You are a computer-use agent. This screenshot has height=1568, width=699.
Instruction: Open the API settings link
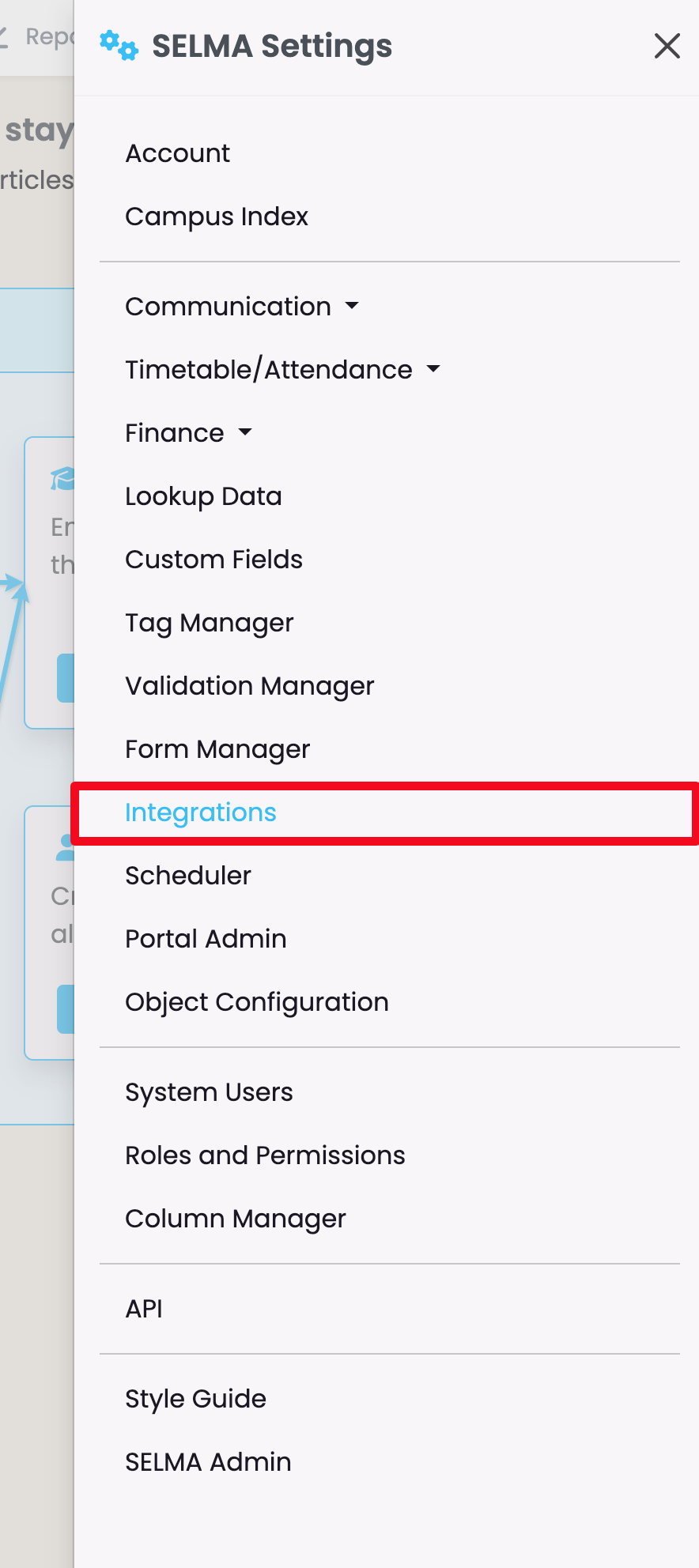[x=144, y=1309]
